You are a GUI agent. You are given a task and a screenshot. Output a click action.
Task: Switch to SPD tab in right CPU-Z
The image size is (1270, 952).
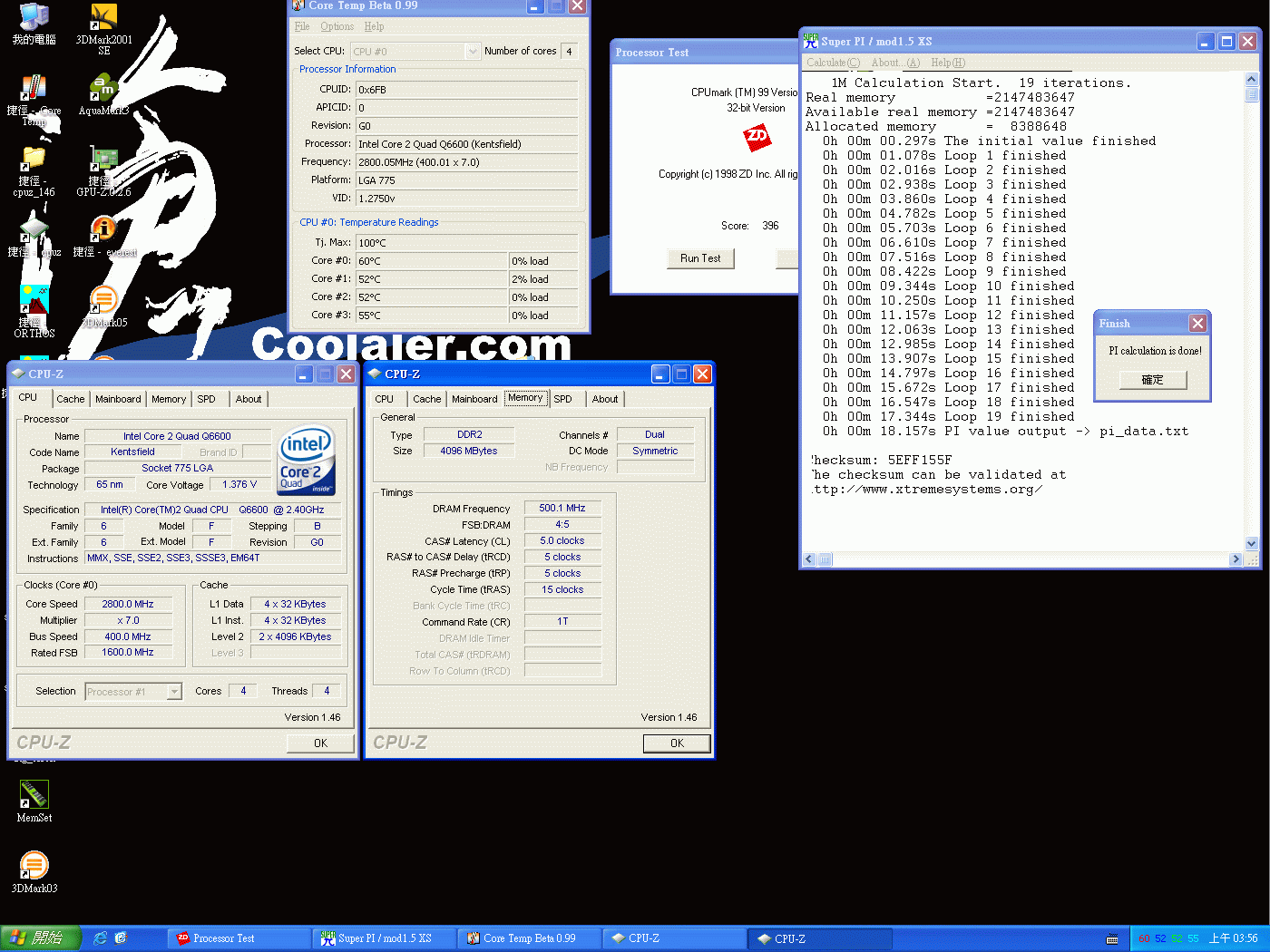point(562,399)
